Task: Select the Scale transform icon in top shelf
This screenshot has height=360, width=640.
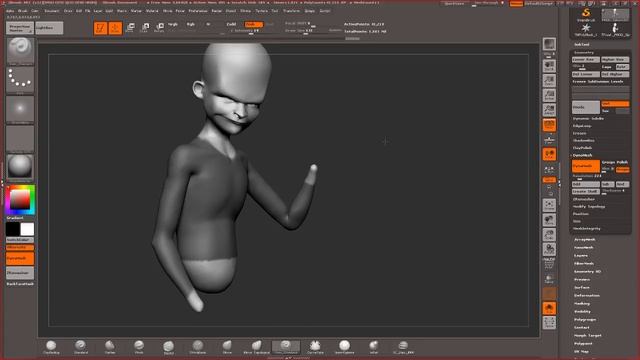Action: [145, 28]
